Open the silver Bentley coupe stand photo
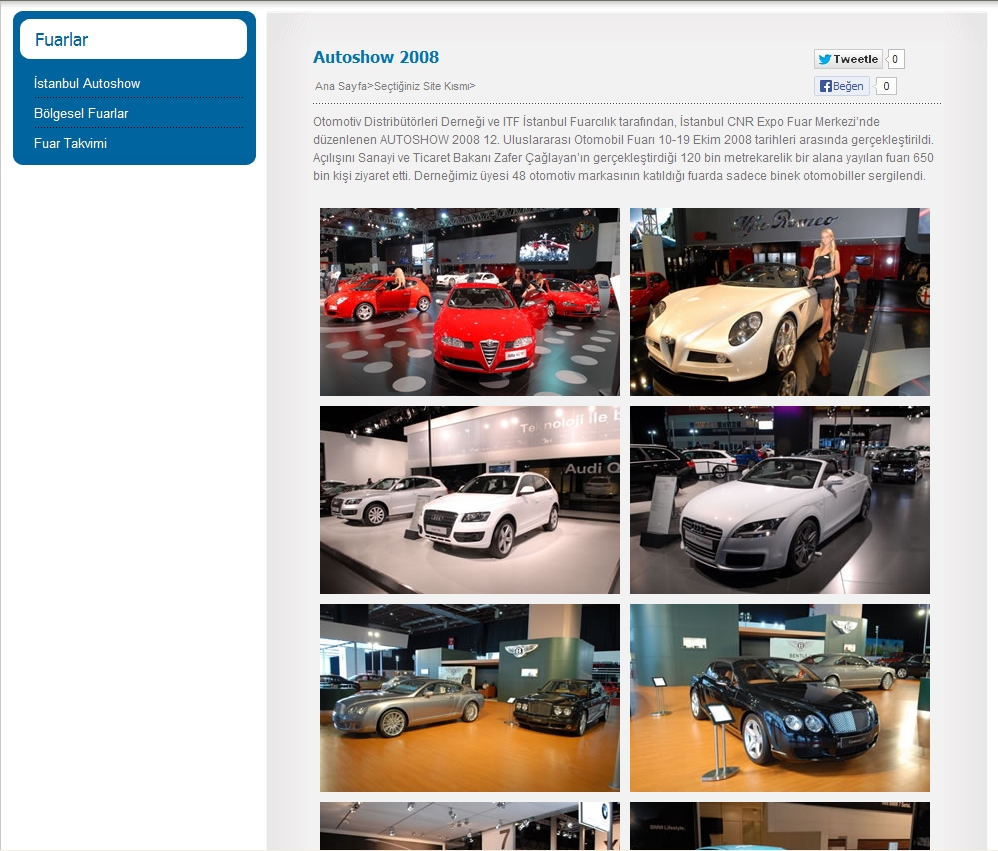 [470, 698]
